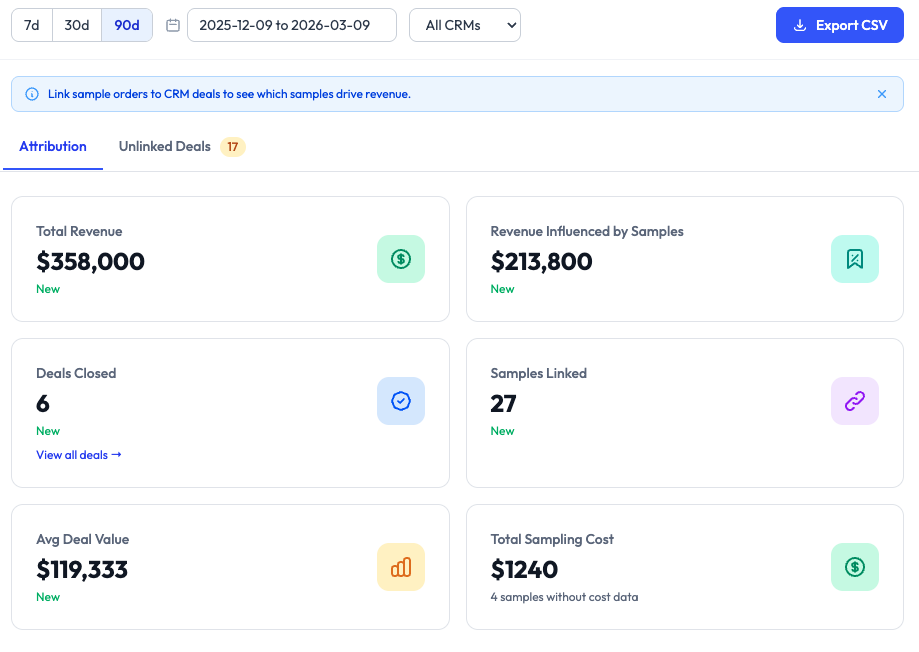Image resolution: width=919 pixels, height=652 pixels.
Task: Click the dollar icon on Total Revenue card
Action: pyautogui.click(x=400, y=259)
